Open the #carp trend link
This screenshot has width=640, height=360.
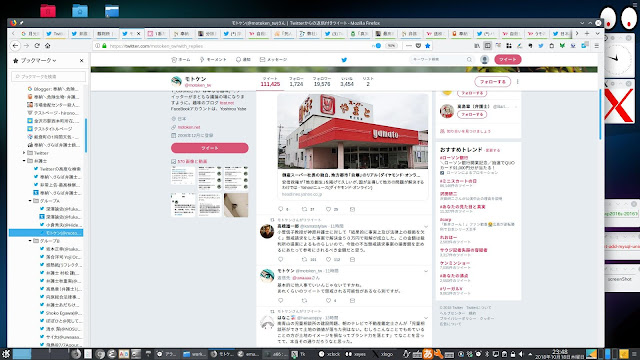tap(445, 220)
